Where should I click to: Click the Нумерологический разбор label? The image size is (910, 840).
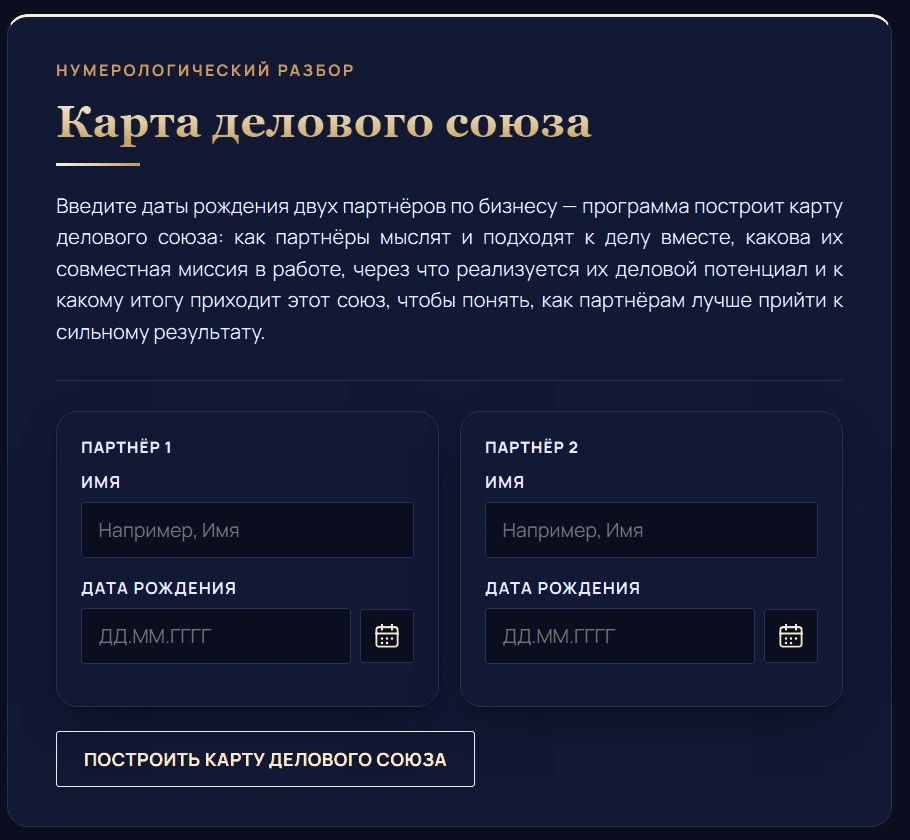pyautogui.click(x=205, y=70)
